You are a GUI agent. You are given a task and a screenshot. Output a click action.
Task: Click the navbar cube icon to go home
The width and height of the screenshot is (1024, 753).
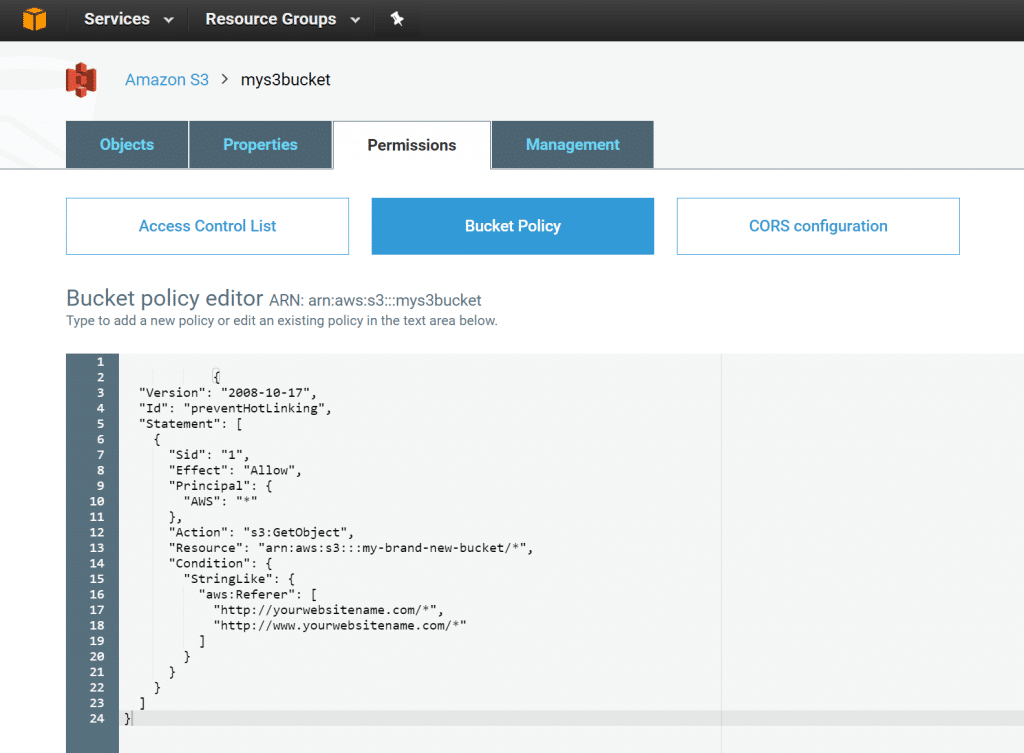[36, 19]
